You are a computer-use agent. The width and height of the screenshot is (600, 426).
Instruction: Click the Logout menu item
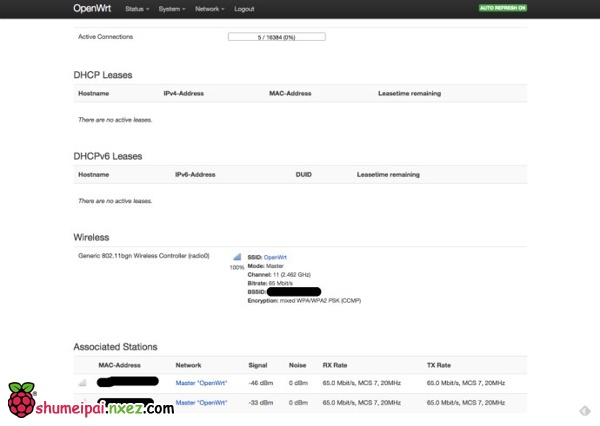point(244,8)
